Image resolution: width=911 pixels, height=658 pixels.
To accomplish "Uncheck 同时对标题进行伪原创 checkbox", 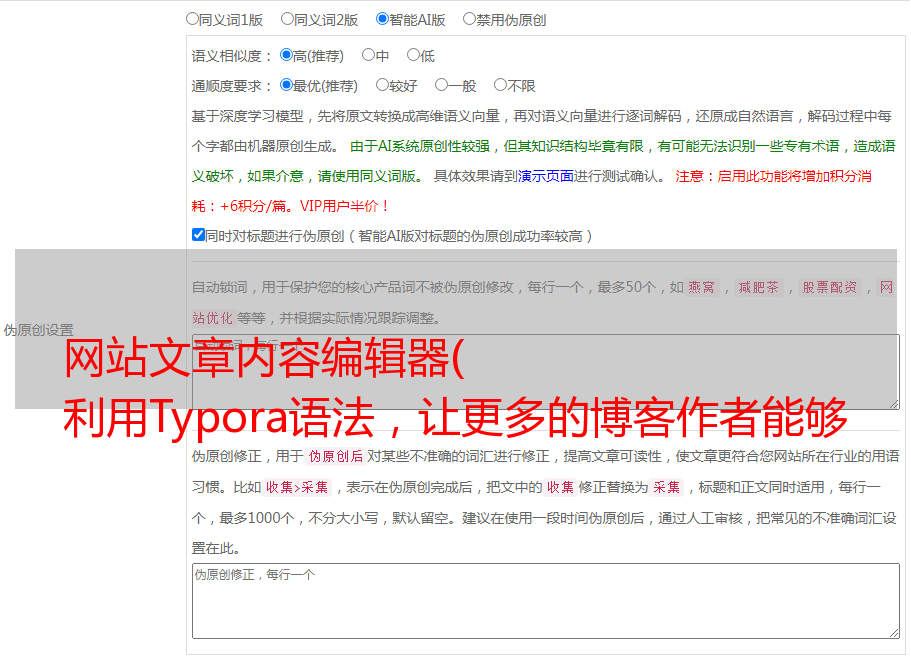I will pos(198,235).
